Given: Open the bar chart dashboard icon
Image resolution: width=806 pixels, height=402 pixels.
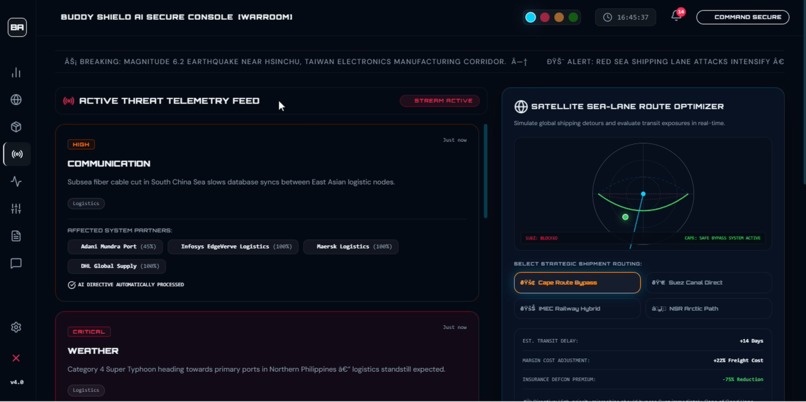Looking at the screenshot, I should point(16,72).
